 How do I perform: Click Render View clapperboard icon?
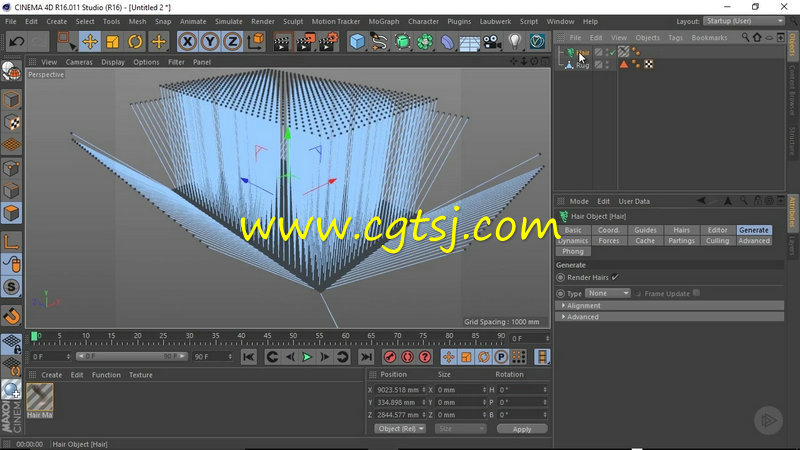[282, 42]
